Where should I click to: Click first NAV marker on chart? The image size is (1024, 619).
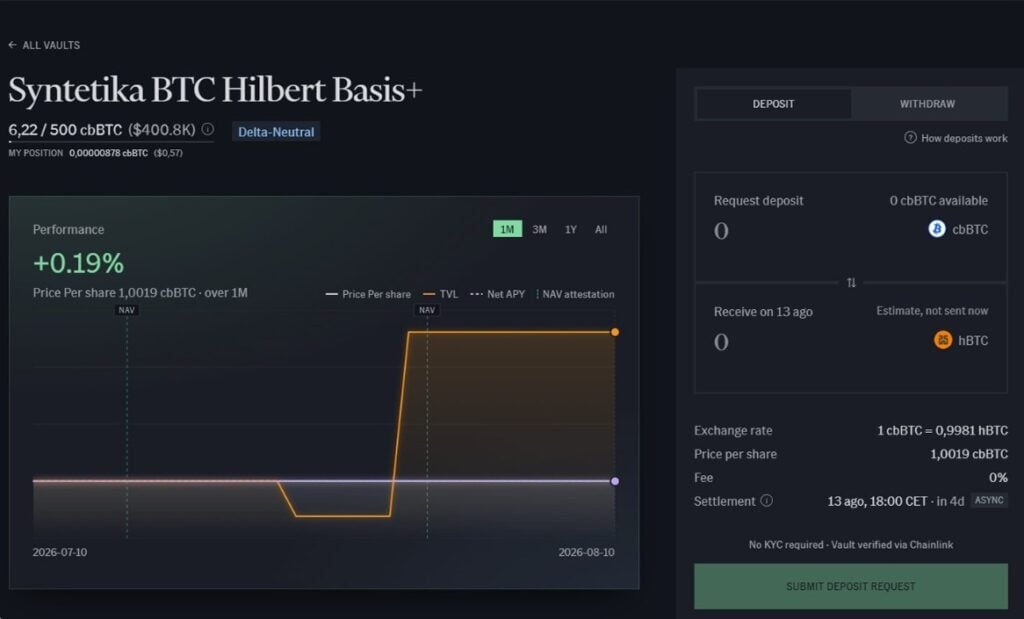click(127, 310)
